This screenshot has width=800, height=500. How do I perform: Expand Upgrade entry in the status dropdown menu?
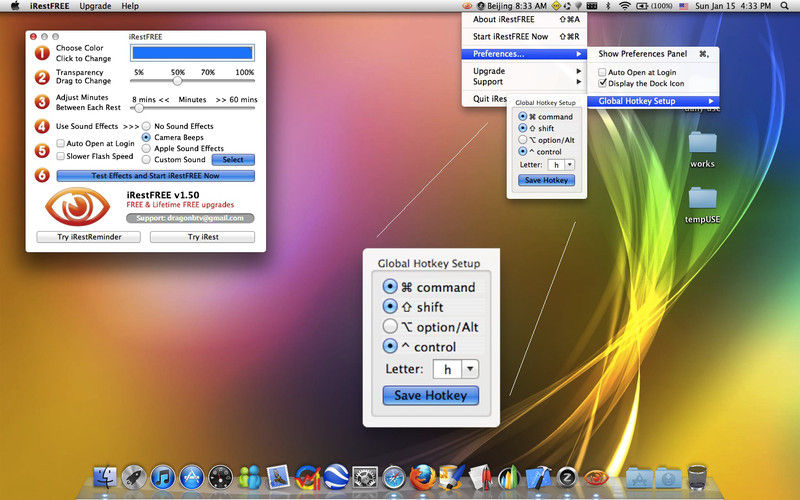[x=524, y=71]
